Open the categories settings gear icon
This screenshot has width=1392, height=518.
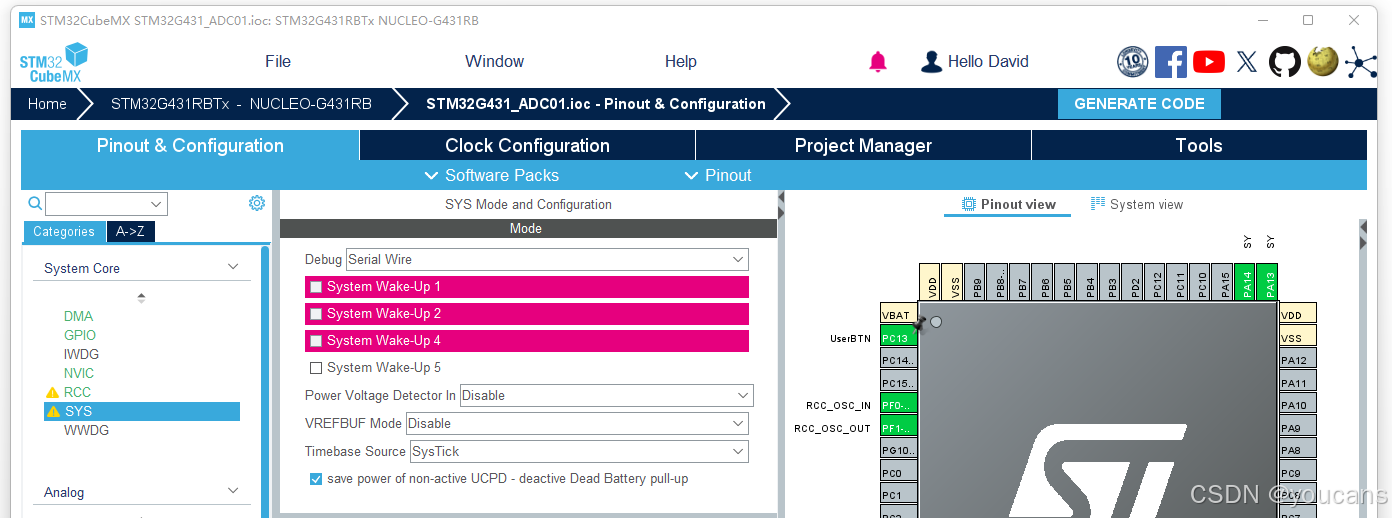point(257,203)
